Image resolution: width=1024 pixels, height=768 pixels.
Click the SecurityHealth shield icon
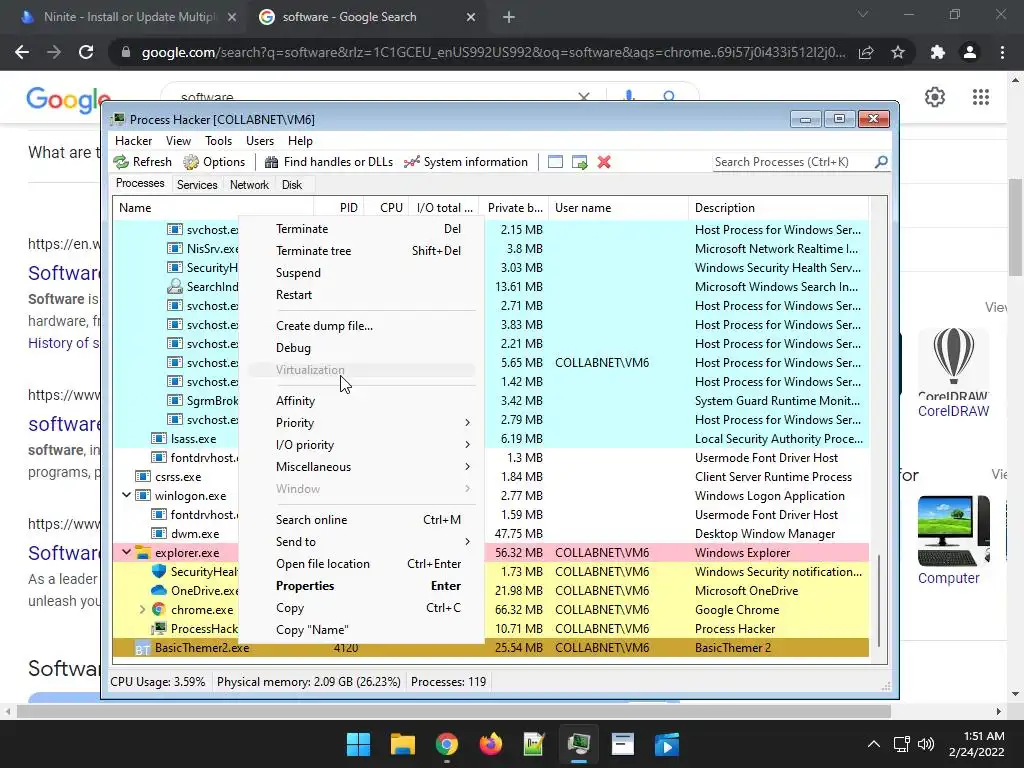158,571
